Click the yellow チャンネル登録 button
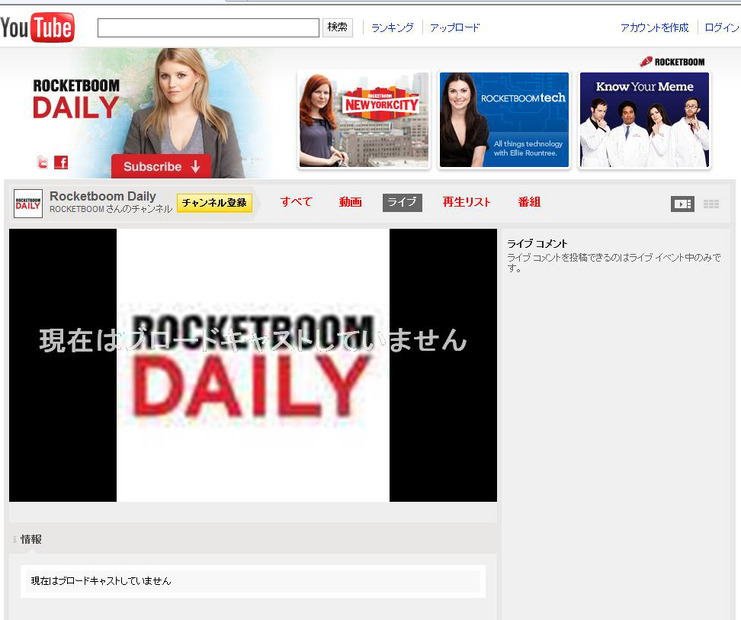The image size is (741, 620). click(215, 203)
